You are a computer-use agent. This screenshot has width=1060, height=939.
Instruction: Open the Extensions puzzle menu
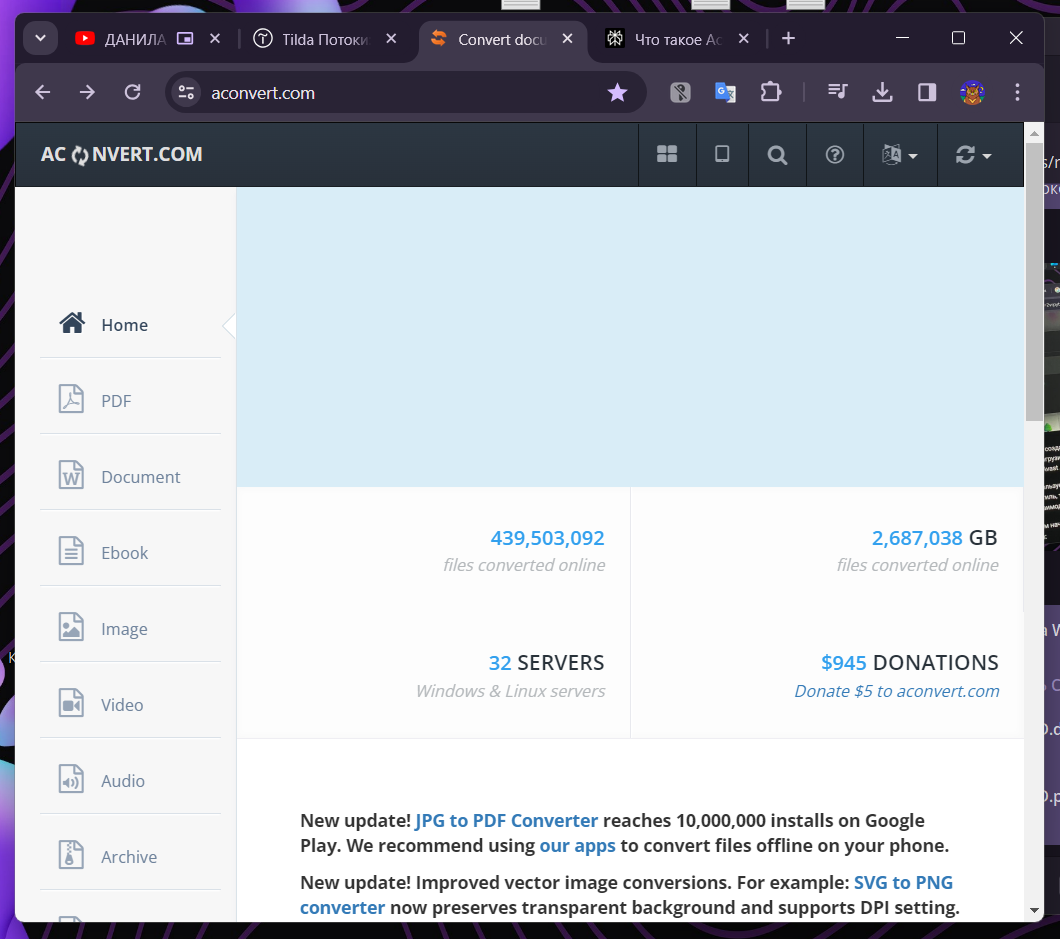[771, 92]
